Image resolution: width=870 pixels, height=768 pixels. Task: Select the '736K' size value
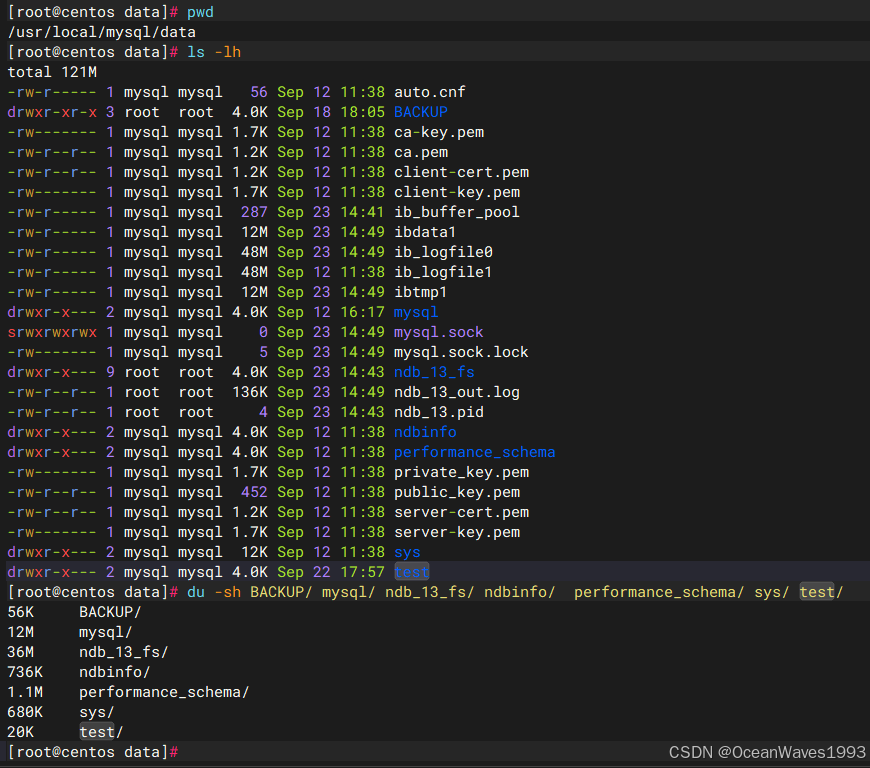tap(25, 672)
